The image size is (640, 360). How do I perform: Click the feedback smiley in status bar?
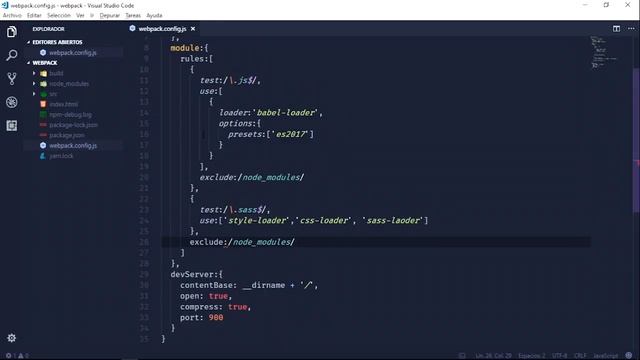pyautogui.click(x=629, y=356)
